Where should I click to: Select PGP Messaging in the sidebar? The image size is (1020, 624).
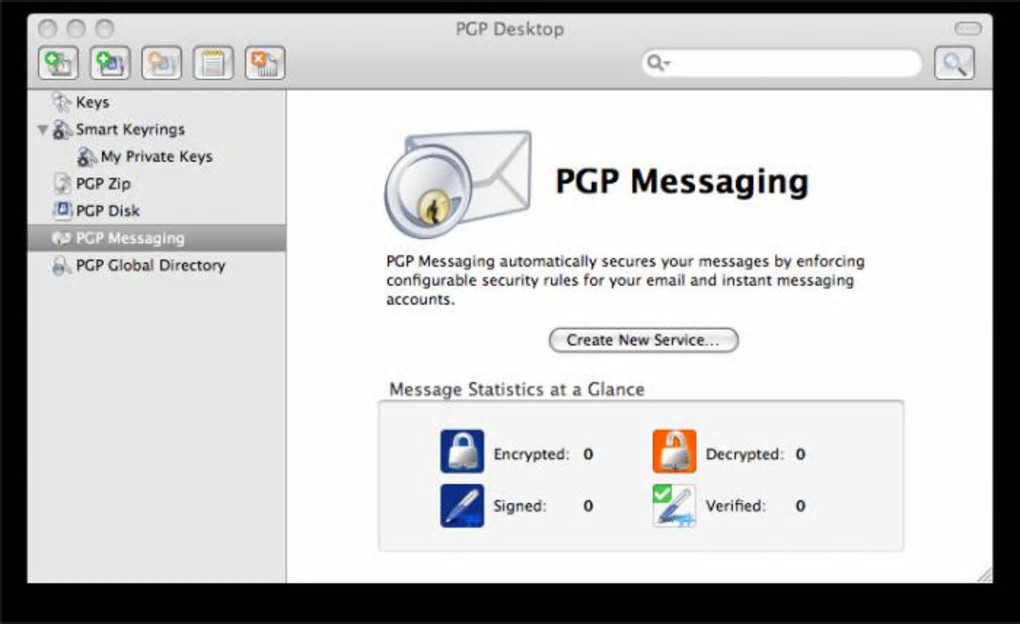[x=156, y=238]
